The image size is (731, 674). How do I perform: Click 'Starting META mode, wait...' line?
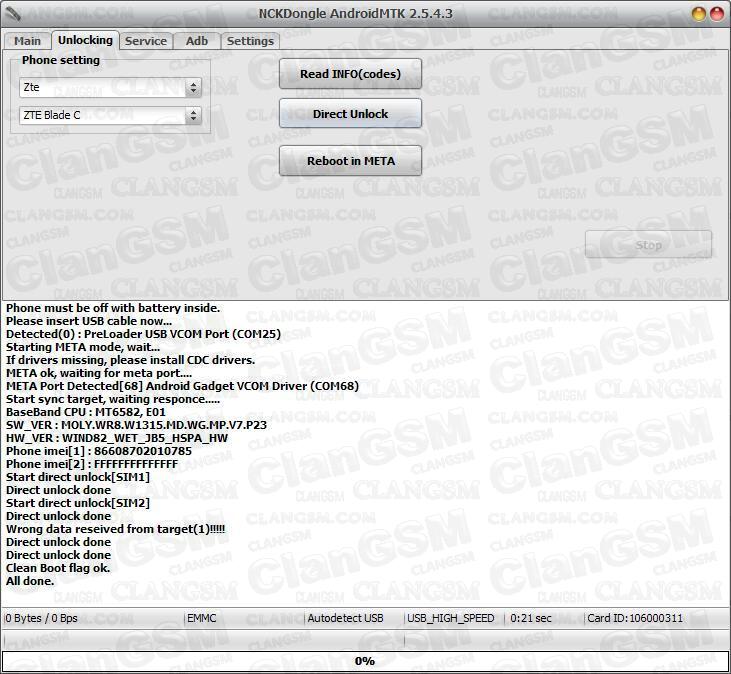point(83,347)
